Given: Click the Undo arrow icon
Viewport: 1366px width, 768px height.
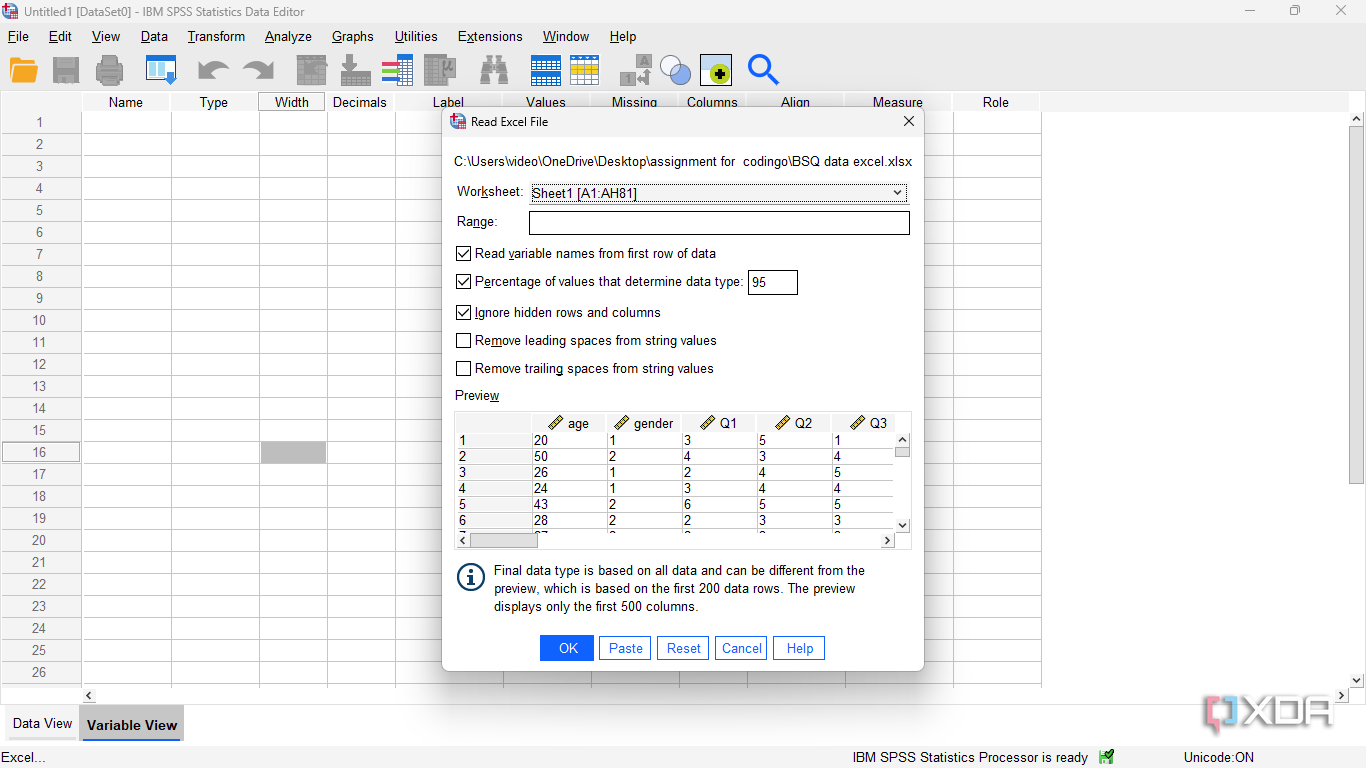Looking at the screenshot, I should pos(213,70).
